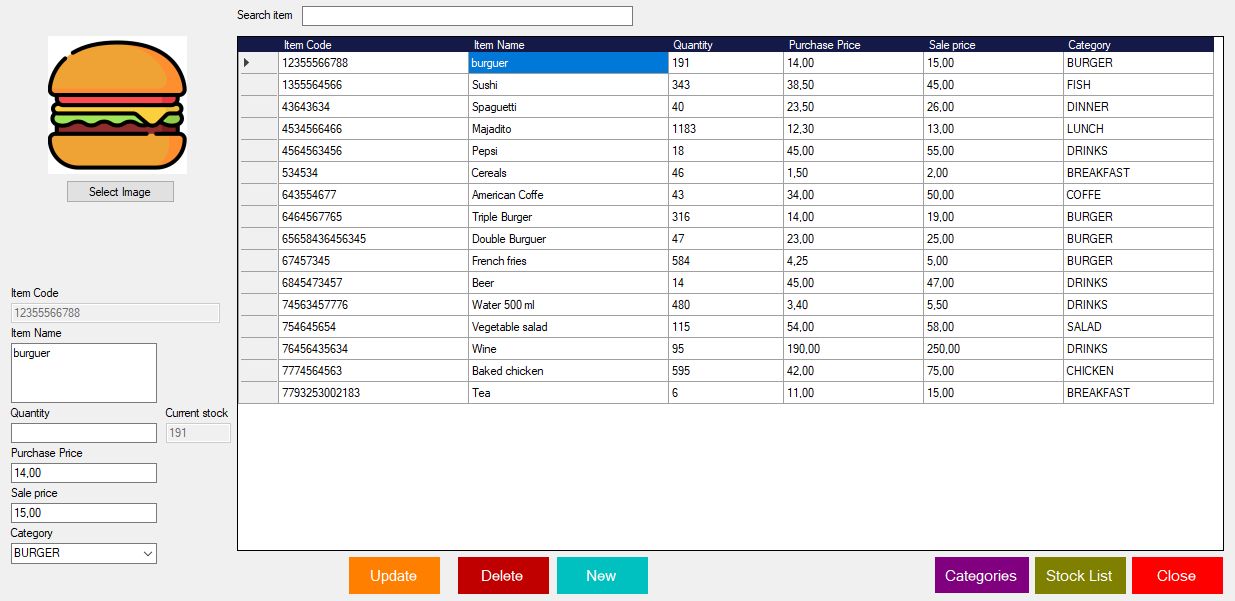Image resolution: width=1235 pixels, height=601 pixels.
Task: Select the Spaguetti item name cell
Action: click(569, 107)
